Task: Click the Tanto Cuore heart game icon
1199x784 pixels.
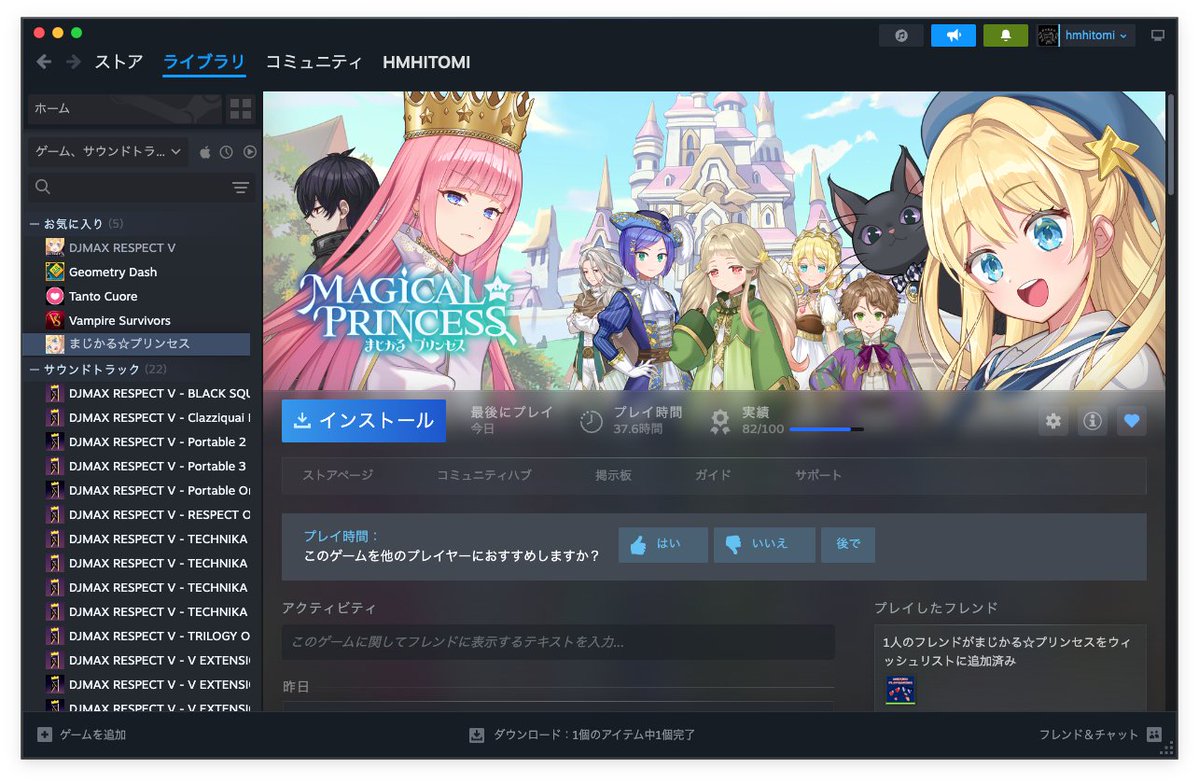Action: pos(54,296)
